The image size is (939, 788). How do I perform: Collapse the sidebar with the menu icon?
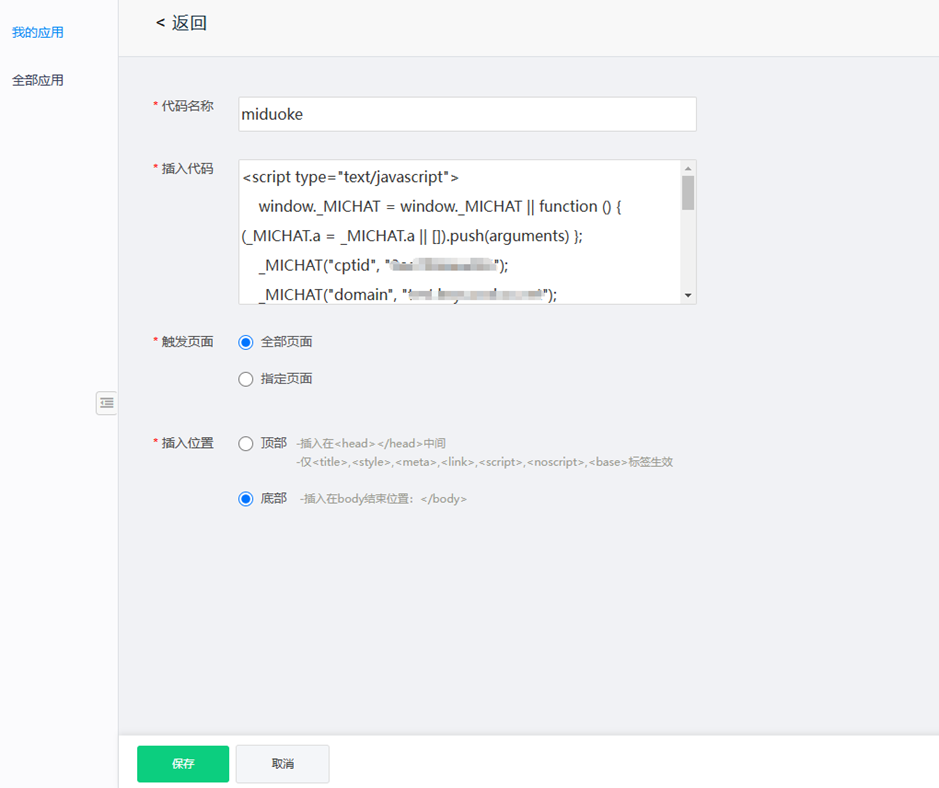[x=107, y=403]
